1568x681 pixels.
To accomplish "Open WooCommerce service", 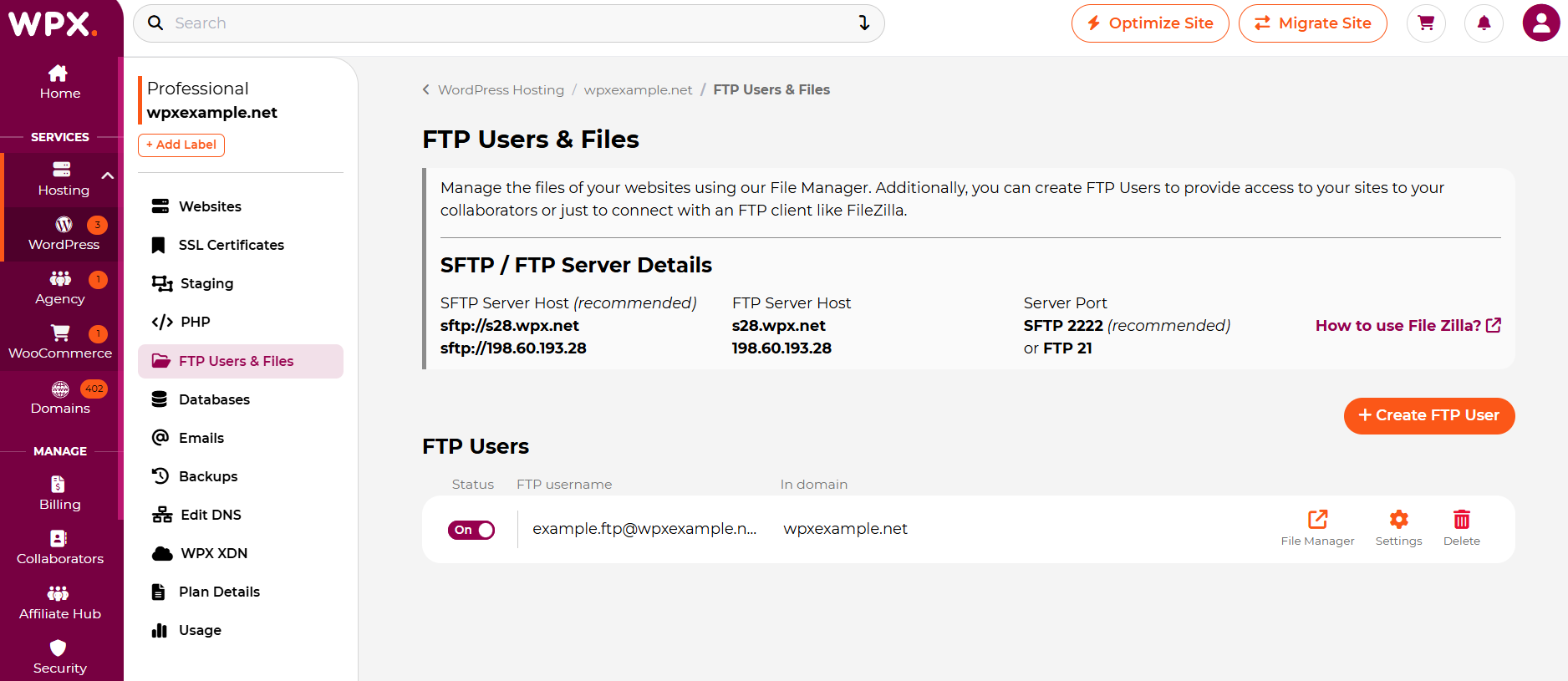I will pos(60,343).
